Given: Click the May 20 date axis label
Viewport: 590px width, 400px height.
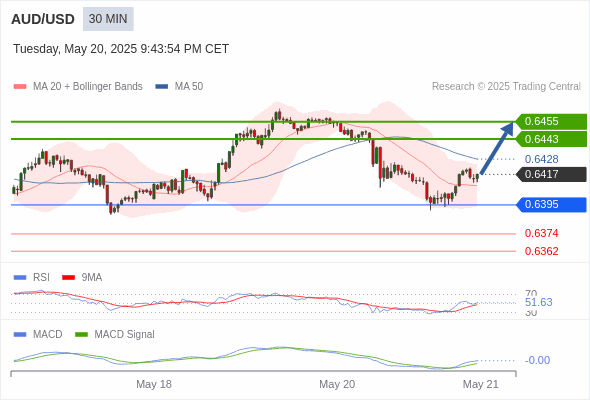Looking at the screenshot, I should 337,384.
